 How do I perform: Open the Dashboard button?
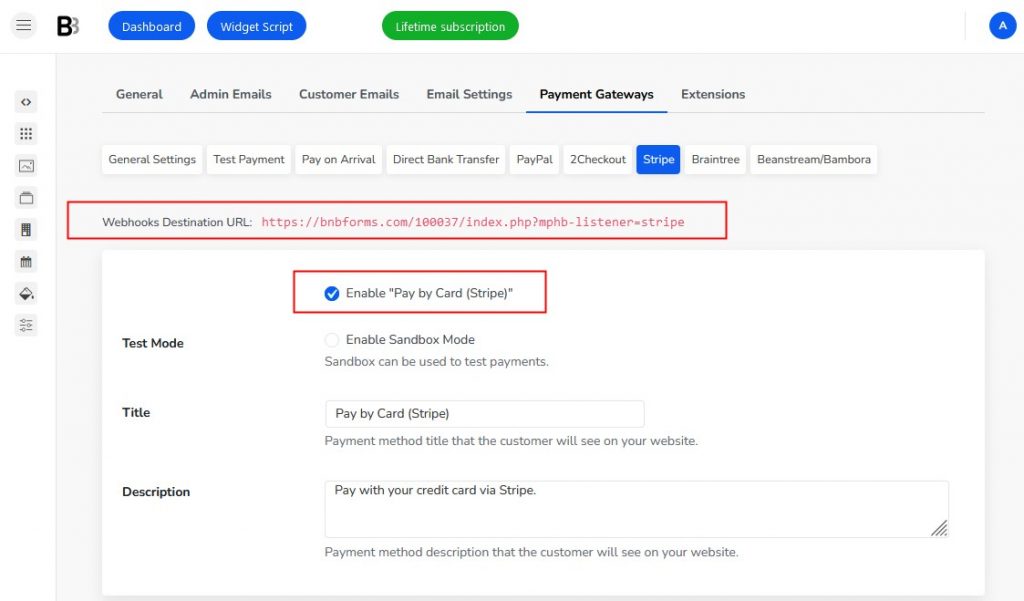point(151,26)
